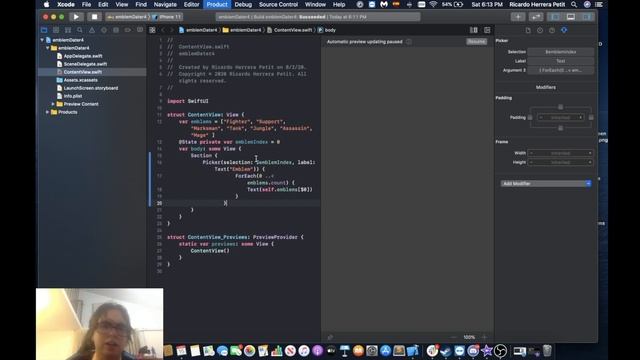Viewport: 640px width, 360px height.
Task: Open the Padding value combo box
Action: (x=560, y=118)
